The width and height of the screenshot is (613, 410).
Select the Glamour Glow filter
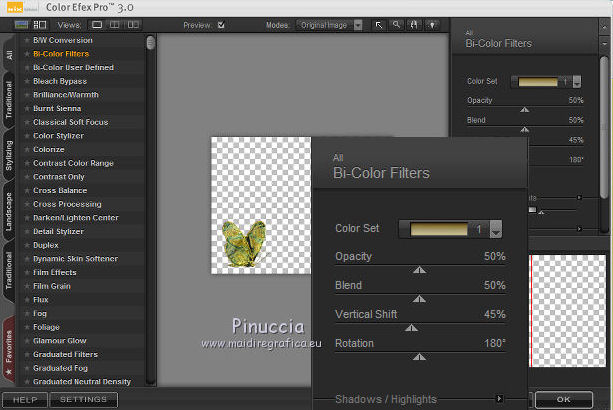(59, 340)
